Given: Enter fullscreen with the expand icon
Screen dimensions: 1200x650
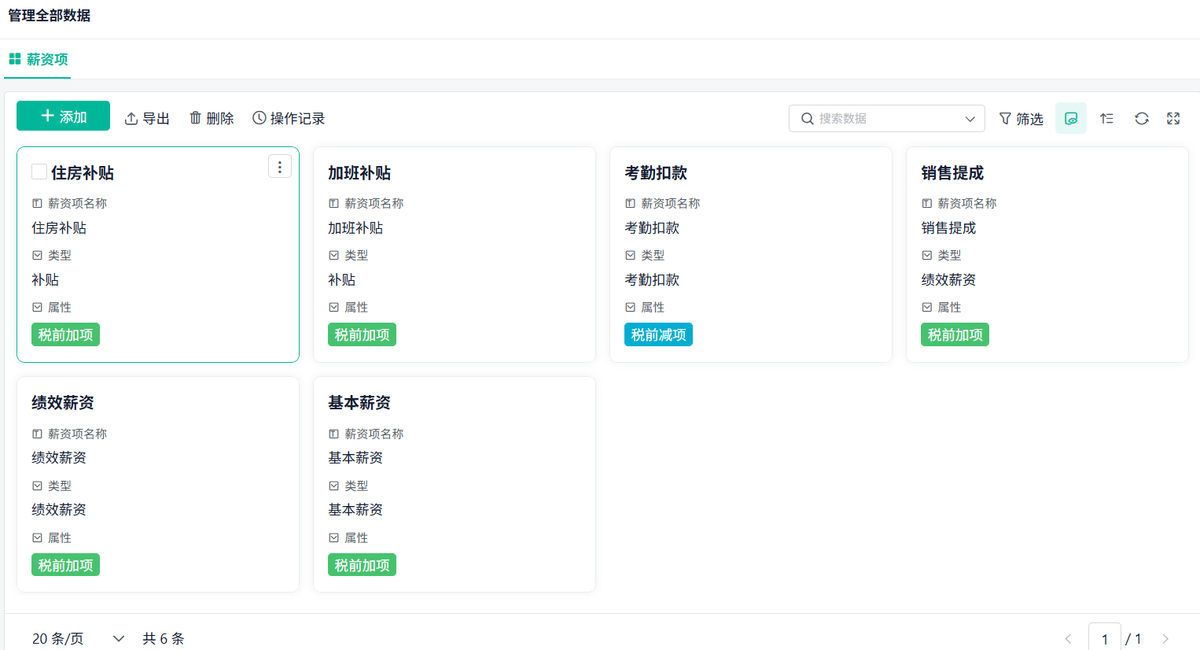Looking at the screenshot, I should 1174,118.
